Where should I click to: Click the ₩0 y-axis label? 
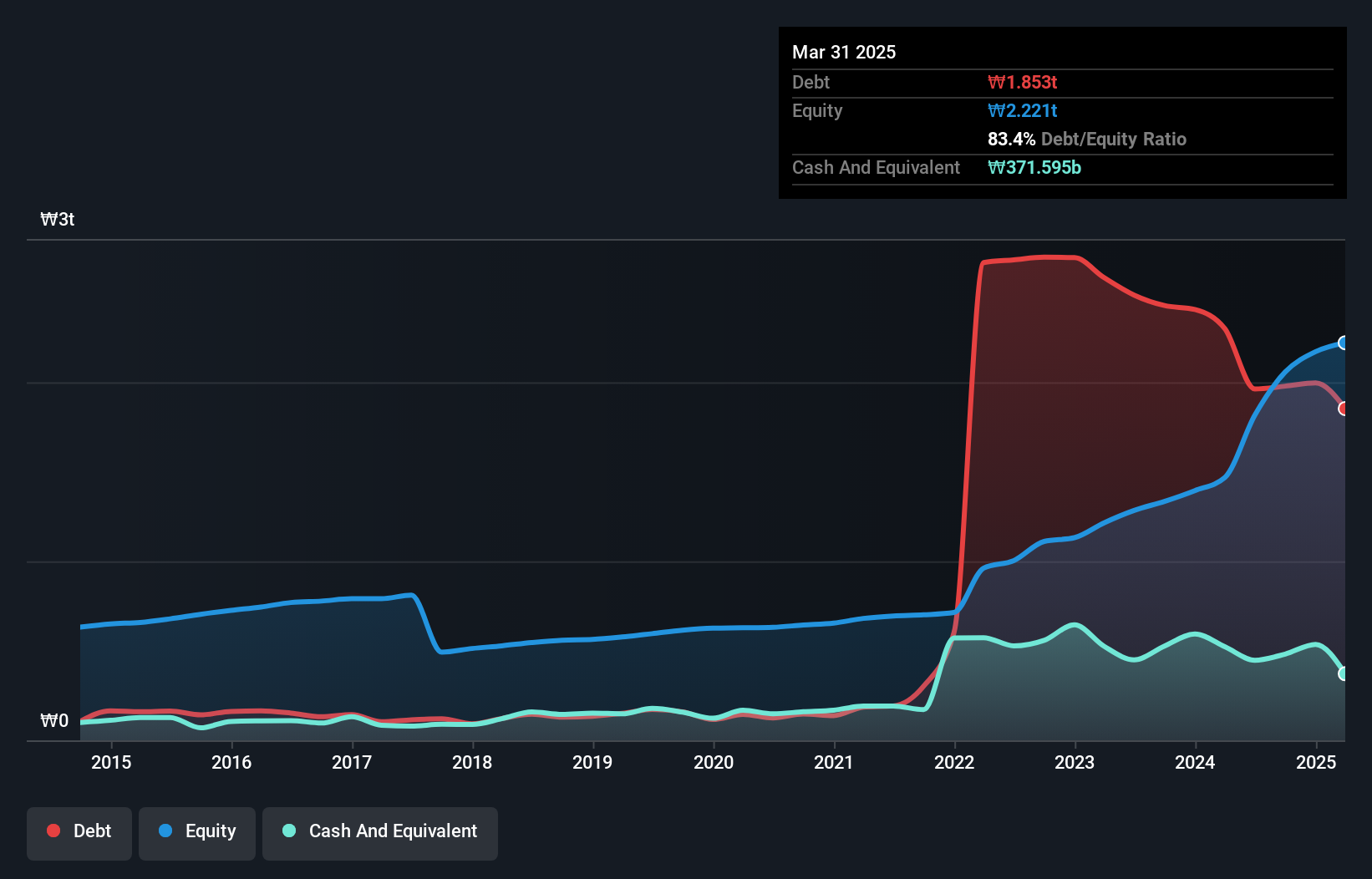tap(54, 720)
